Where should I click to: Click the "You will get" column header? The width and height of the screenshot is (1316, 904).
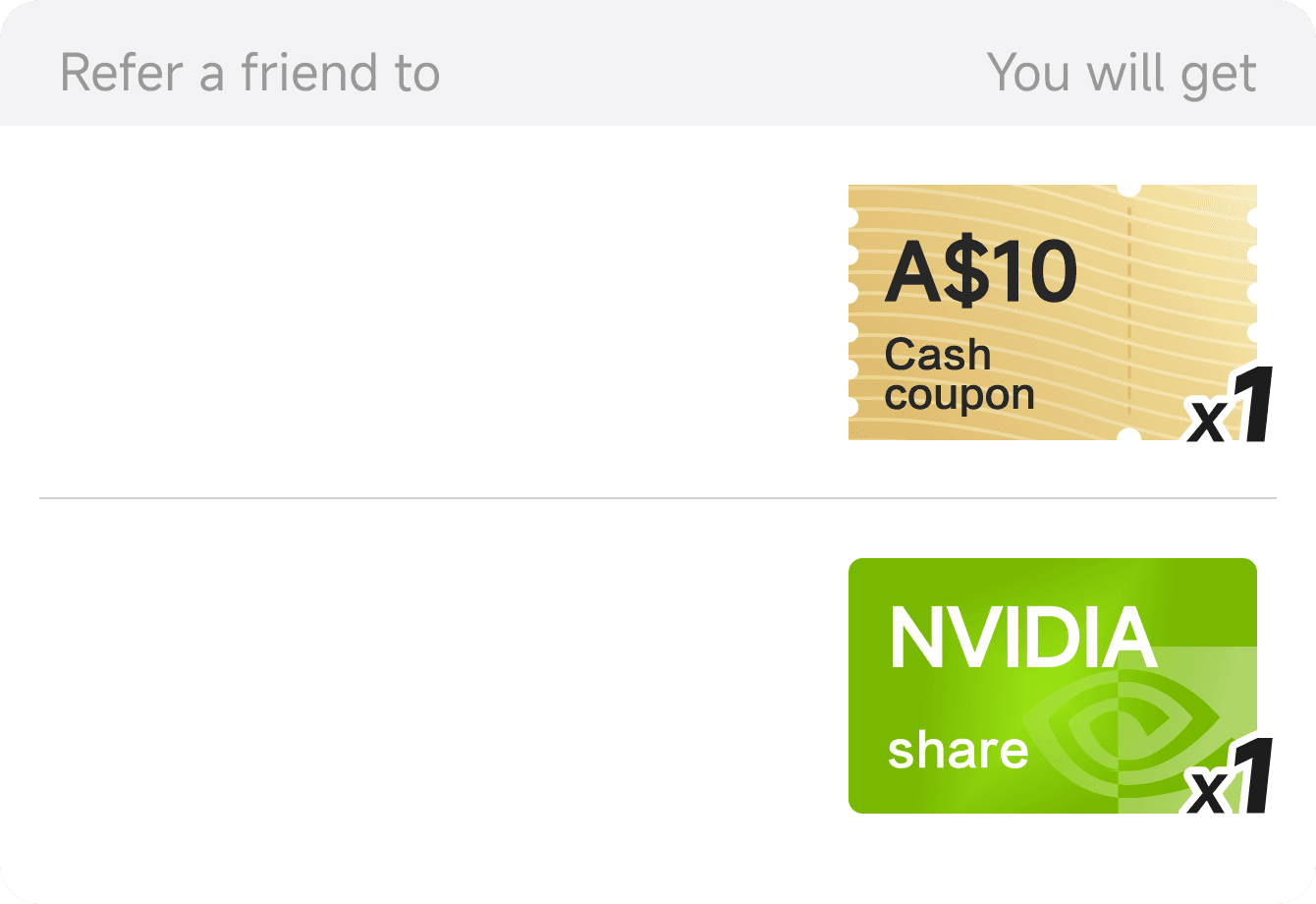1121,74
